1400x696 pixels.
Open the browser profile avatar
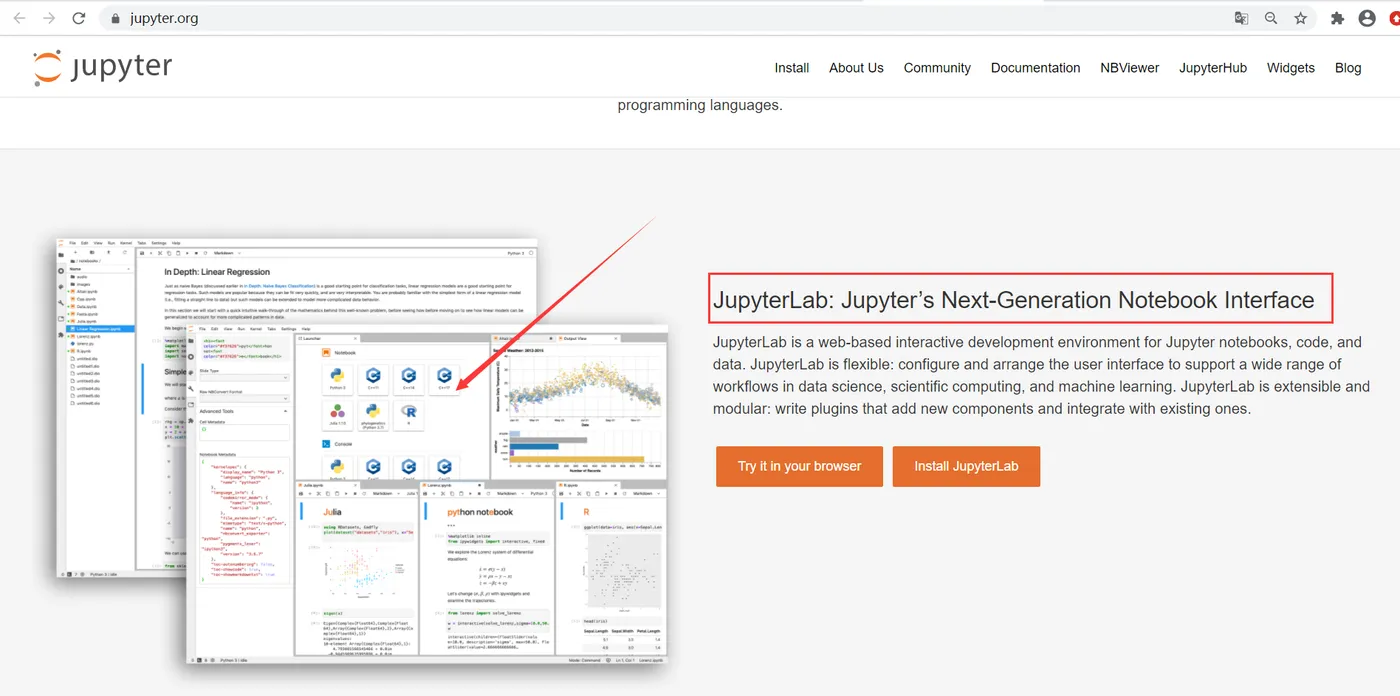[x=1367, y=18]
